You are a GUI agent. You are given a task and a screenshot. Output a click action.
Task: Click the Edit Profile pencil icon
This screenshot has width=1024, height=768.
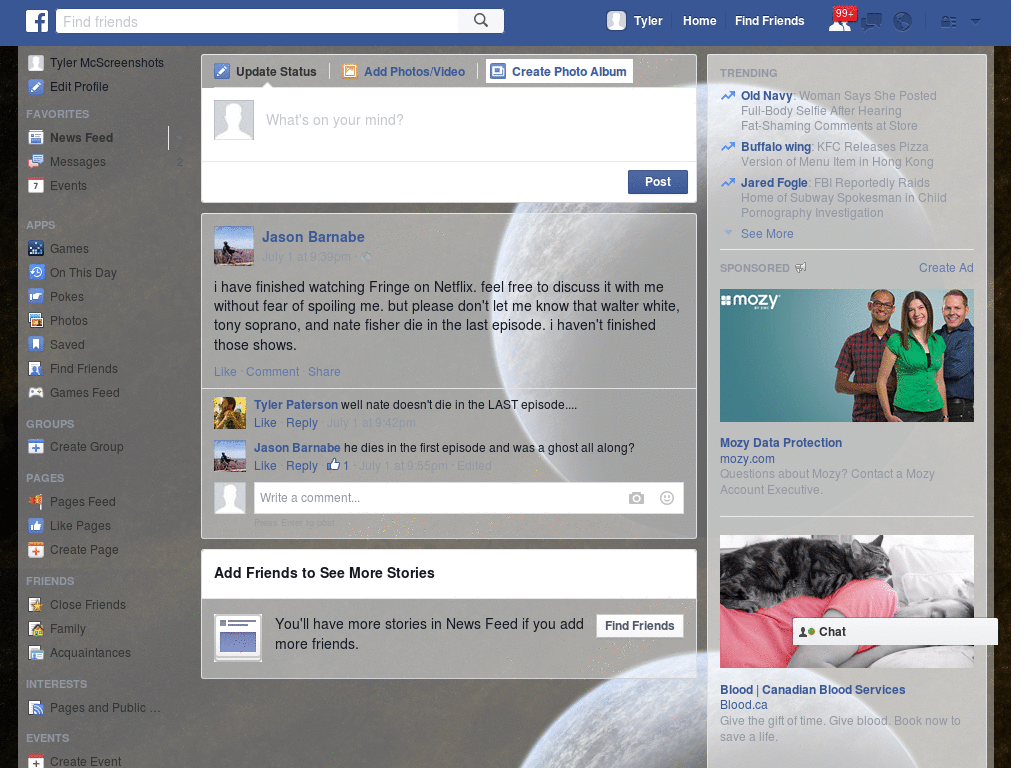[36, 87]
